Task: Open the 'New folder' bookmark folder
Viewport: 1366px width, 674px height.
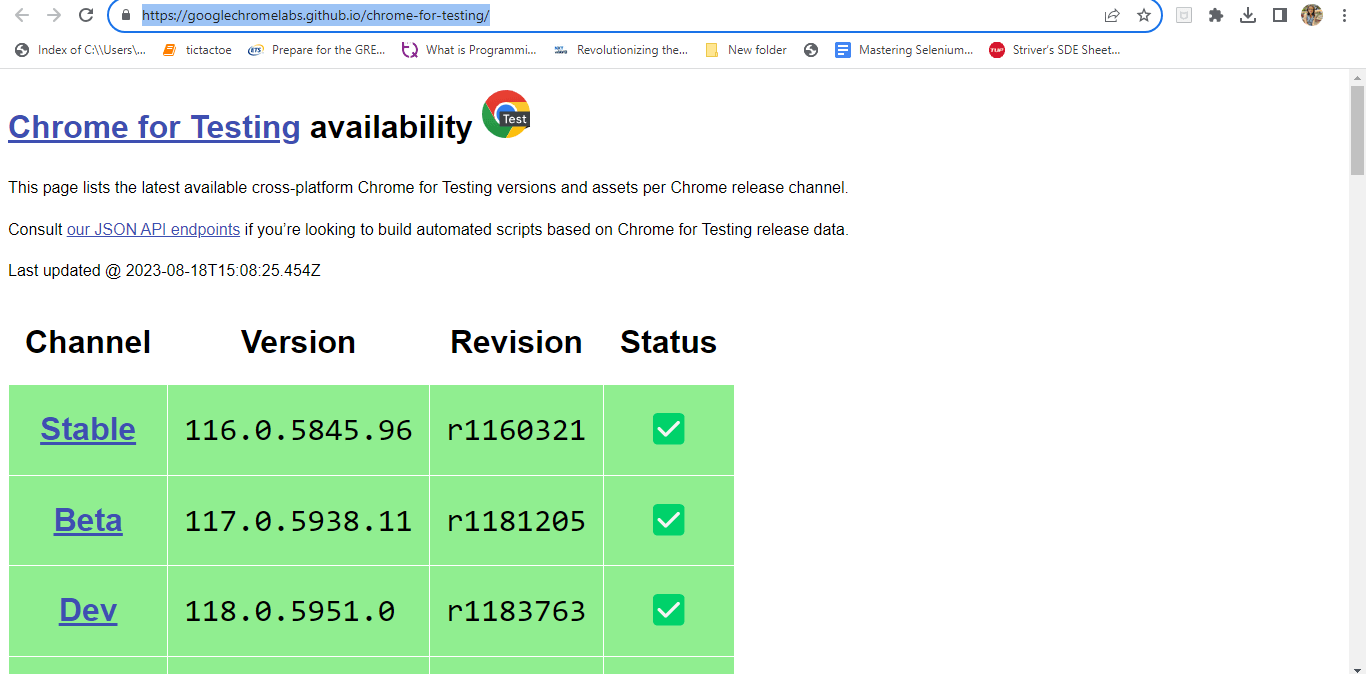Action: pyautogui.click(x=746, y=50)
